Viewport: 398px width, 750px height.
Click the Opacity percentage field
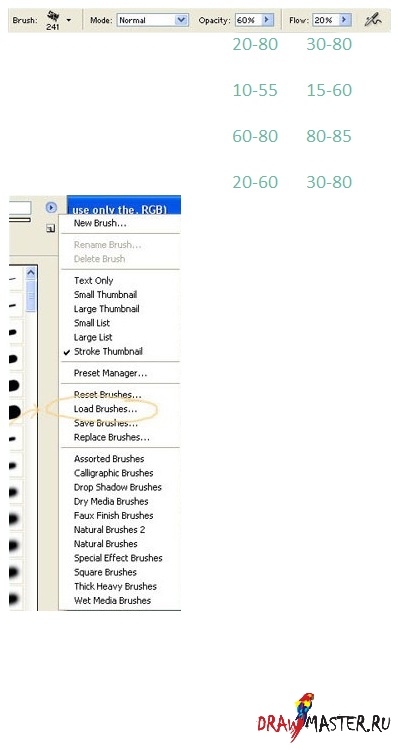click(248, 20)
